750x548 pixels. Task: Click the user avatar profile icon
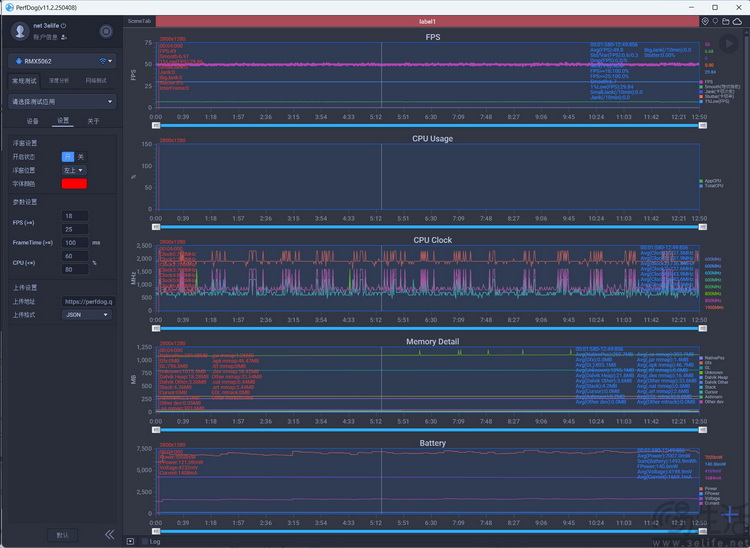(20, 31)
